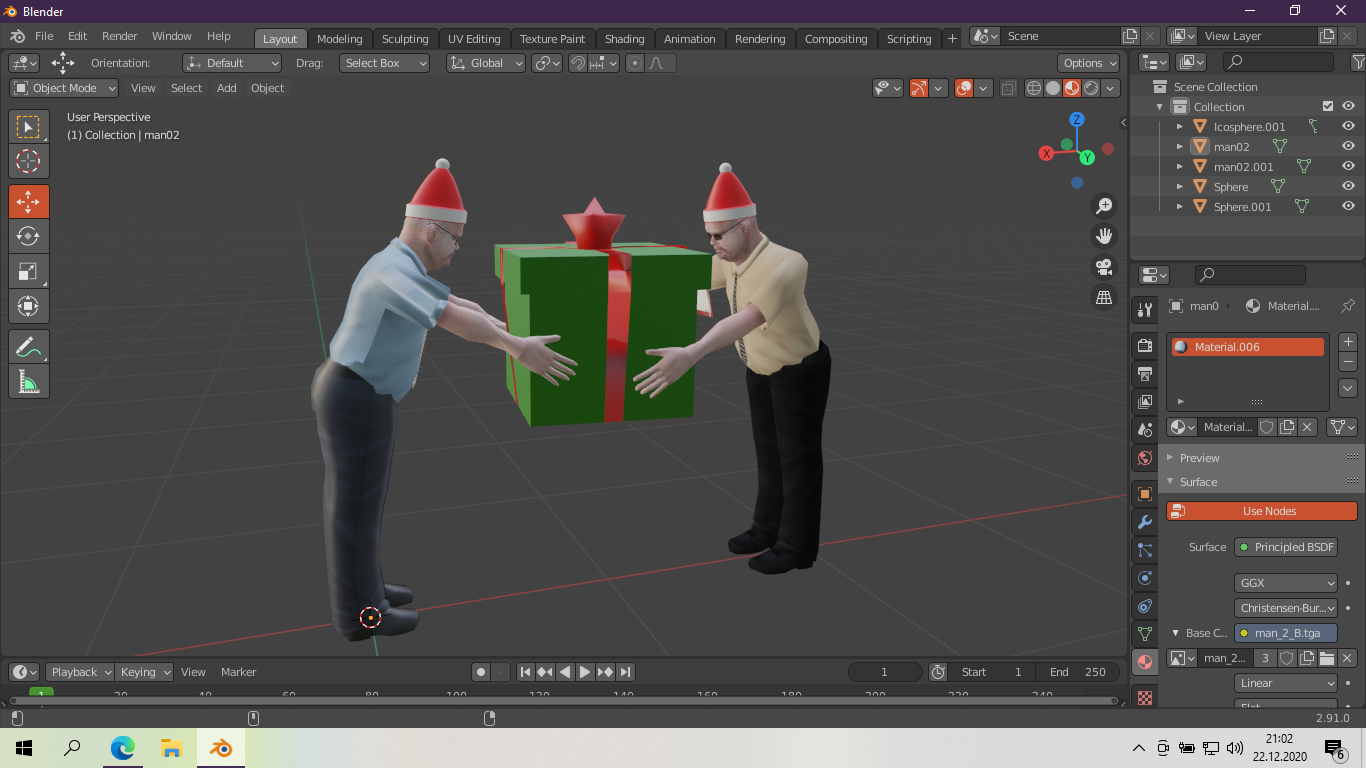Open the Render menu
Viewport: 1366px width, 768px height.
[x=119, y=36]
